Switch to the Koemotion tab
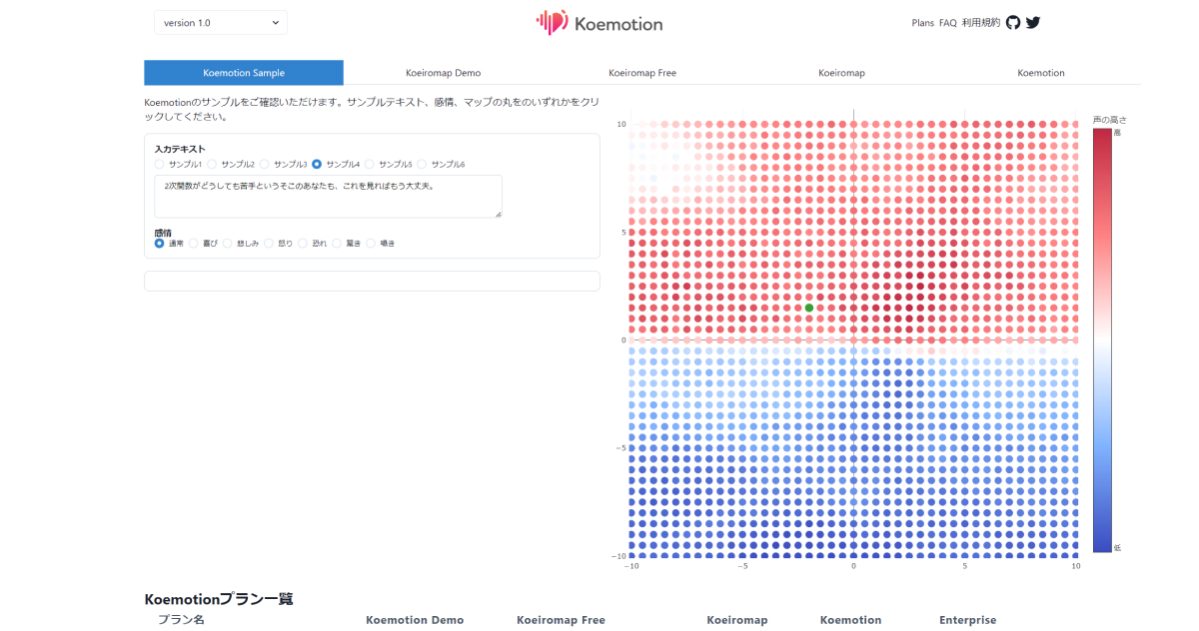Viewport: 1199px width, 631px height. [1040, 73]
